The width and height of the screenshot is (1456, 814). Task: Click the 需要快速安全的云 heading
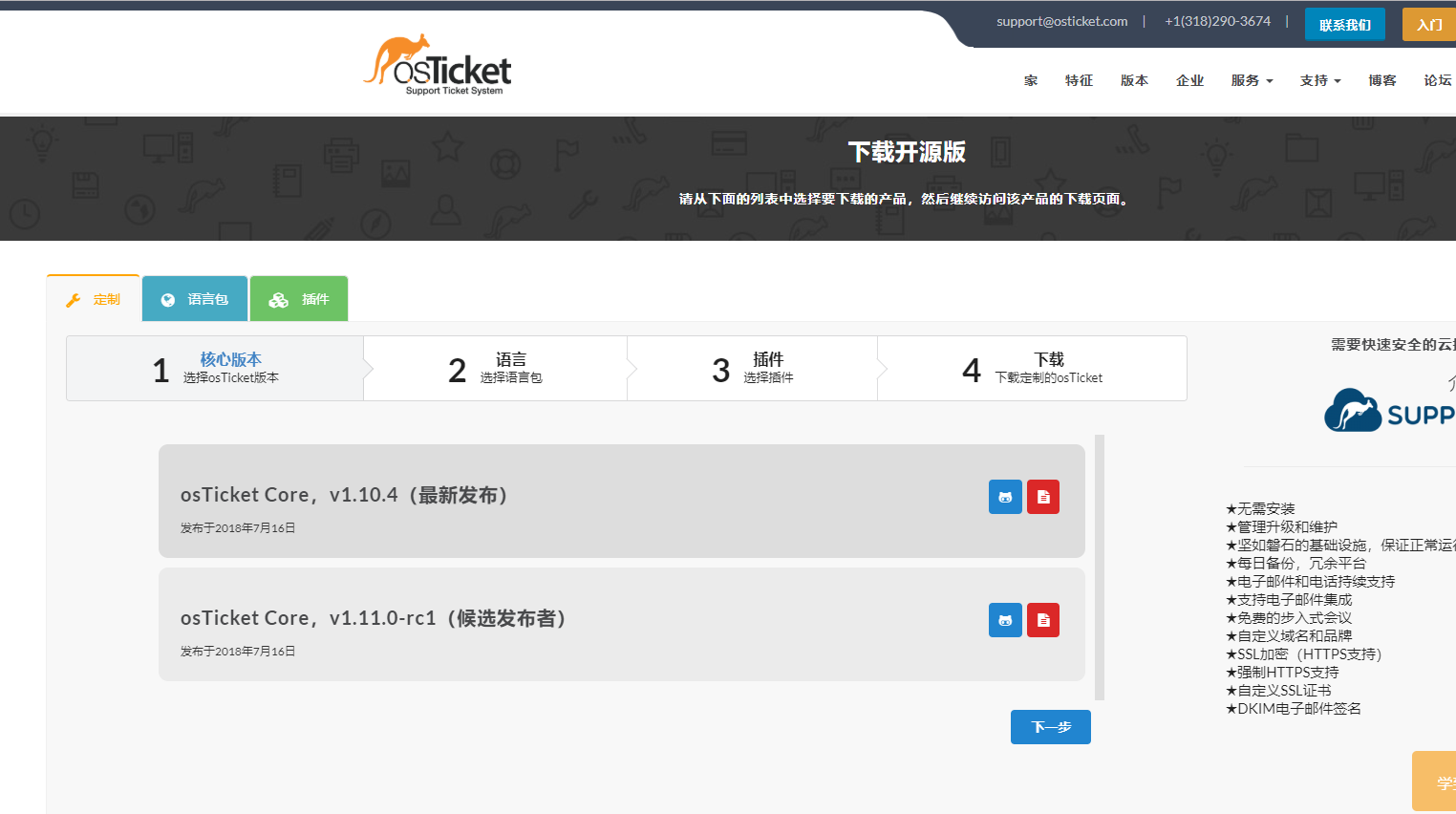pyautogui.click(x=1393, y=345)
